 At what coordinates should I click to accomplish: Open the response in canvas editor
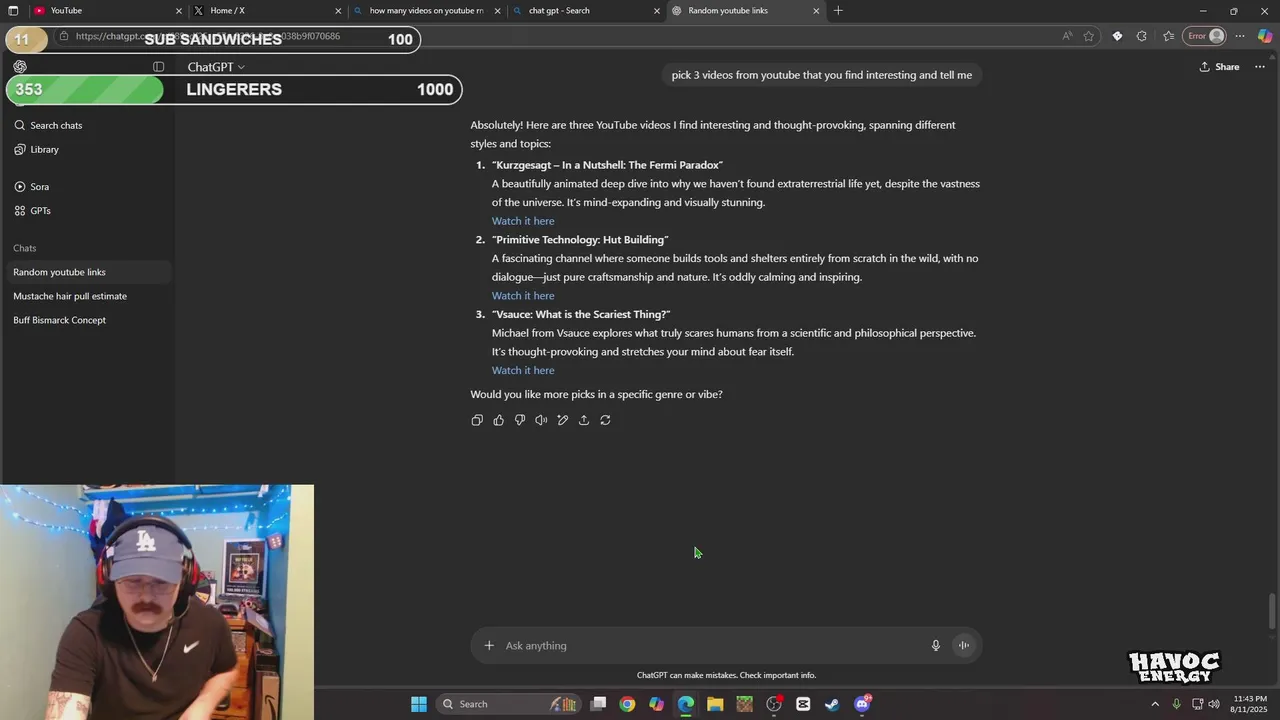[x=562, y=420]
